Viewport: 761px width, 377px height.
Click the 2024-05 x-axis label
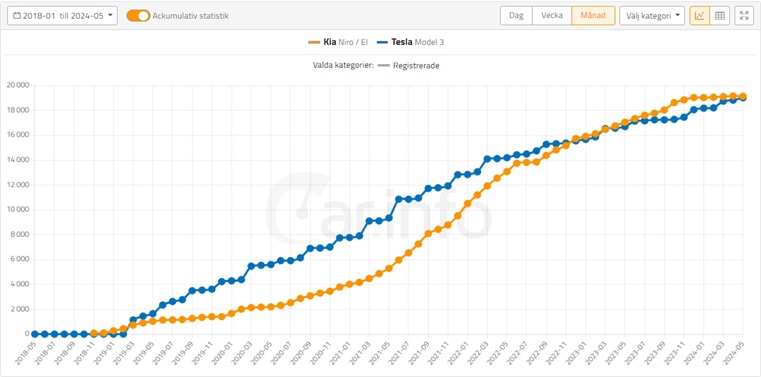tap(733, 353)
